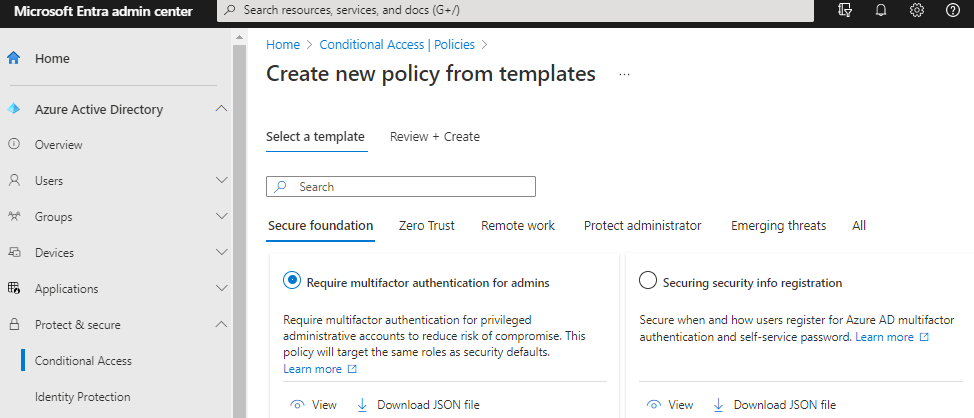Switch to the Zero Trust tab
The height and width of the screenshot is (418, 974).
(x=426, y=226)
